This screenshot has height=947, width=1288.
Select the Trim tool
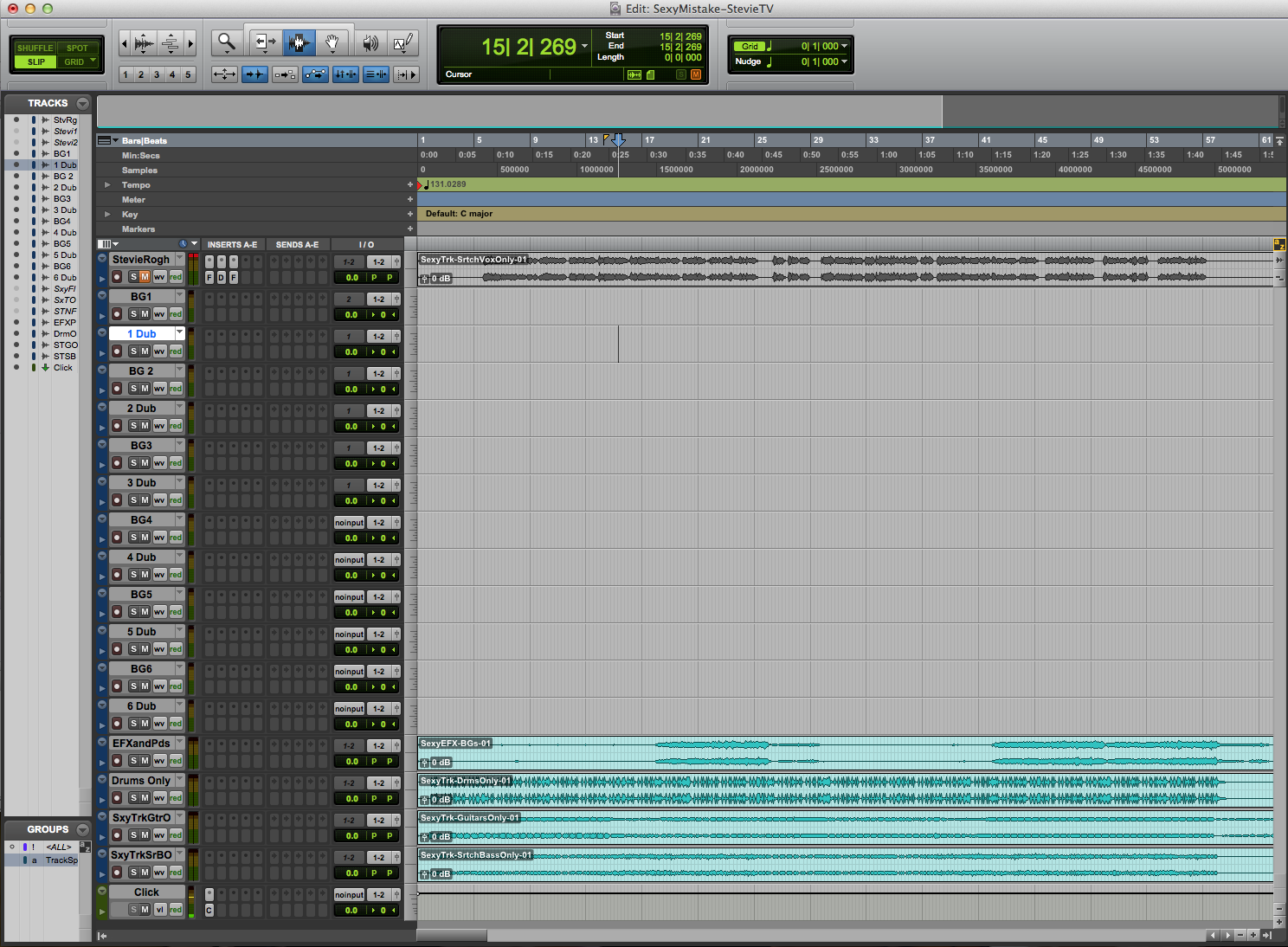[x=265, y=42]
